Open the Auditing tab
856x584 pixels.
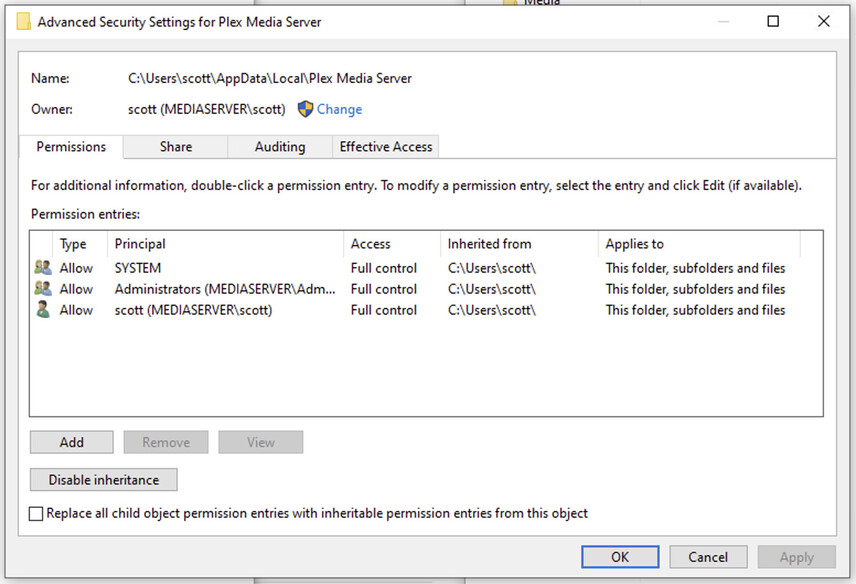(x=280, y=147)
